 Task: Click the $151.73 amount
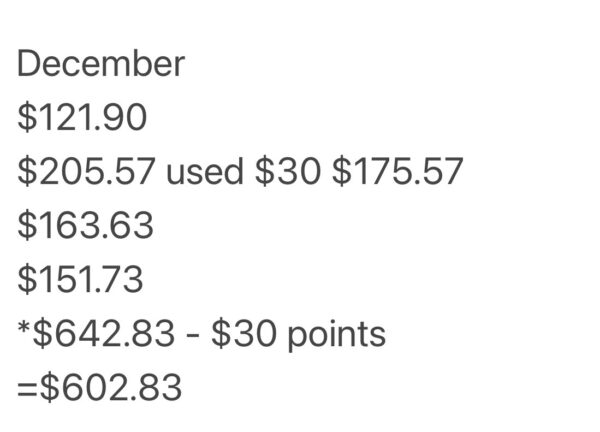81,280
